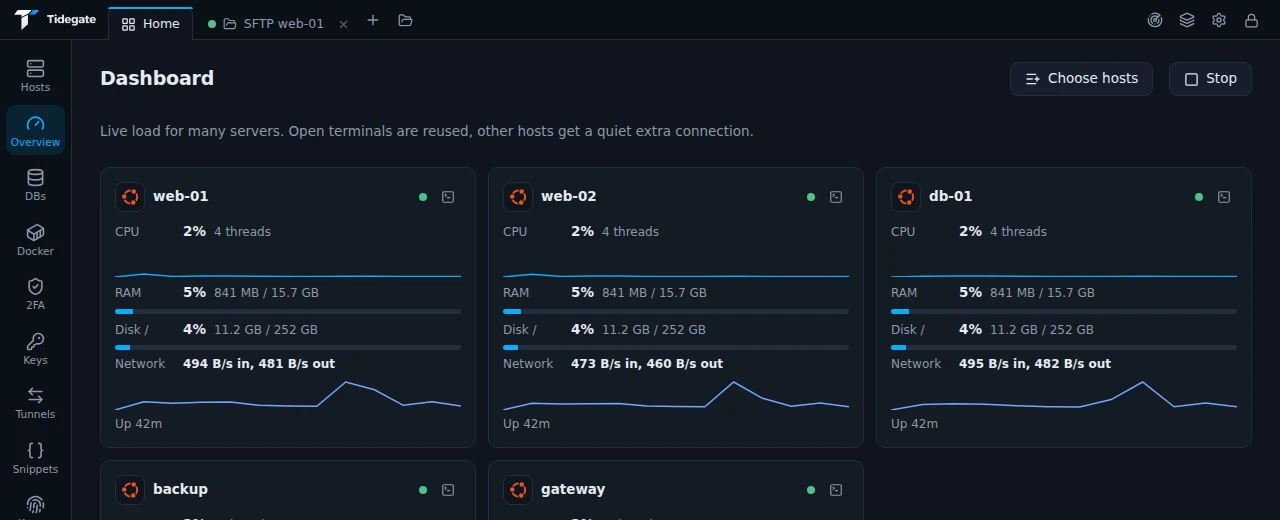This screenshot has height=520, width=1280.
Task: Open the 2FA shield section
Action: click(35, 294)
